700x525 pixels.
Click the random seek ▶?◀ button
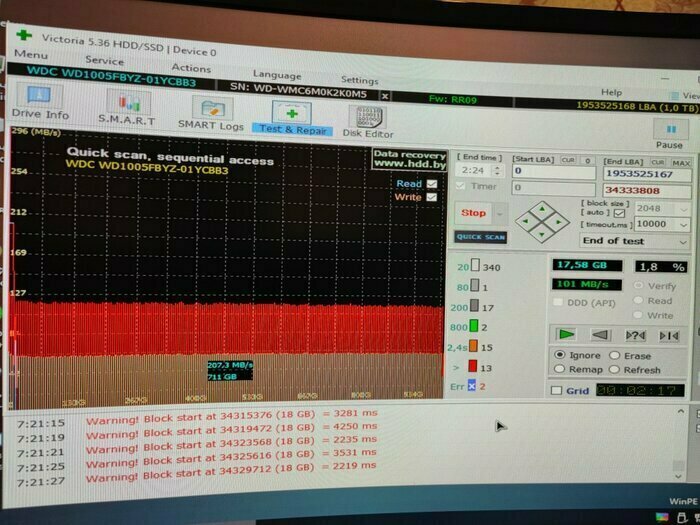click(x=635, y=335)
